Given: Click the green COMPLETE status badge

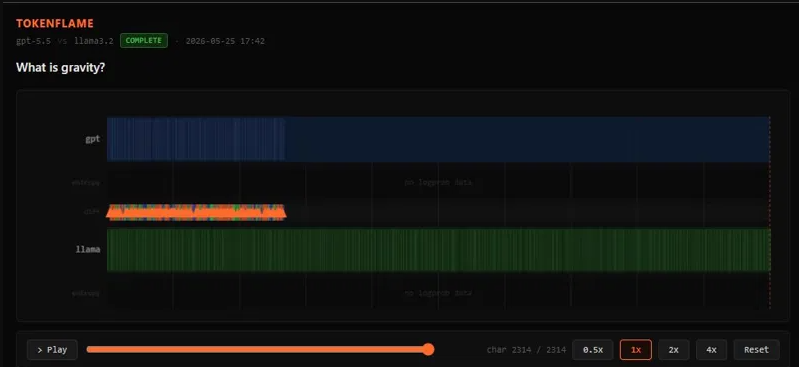Looking at the screenshot, I should [144, 41].
